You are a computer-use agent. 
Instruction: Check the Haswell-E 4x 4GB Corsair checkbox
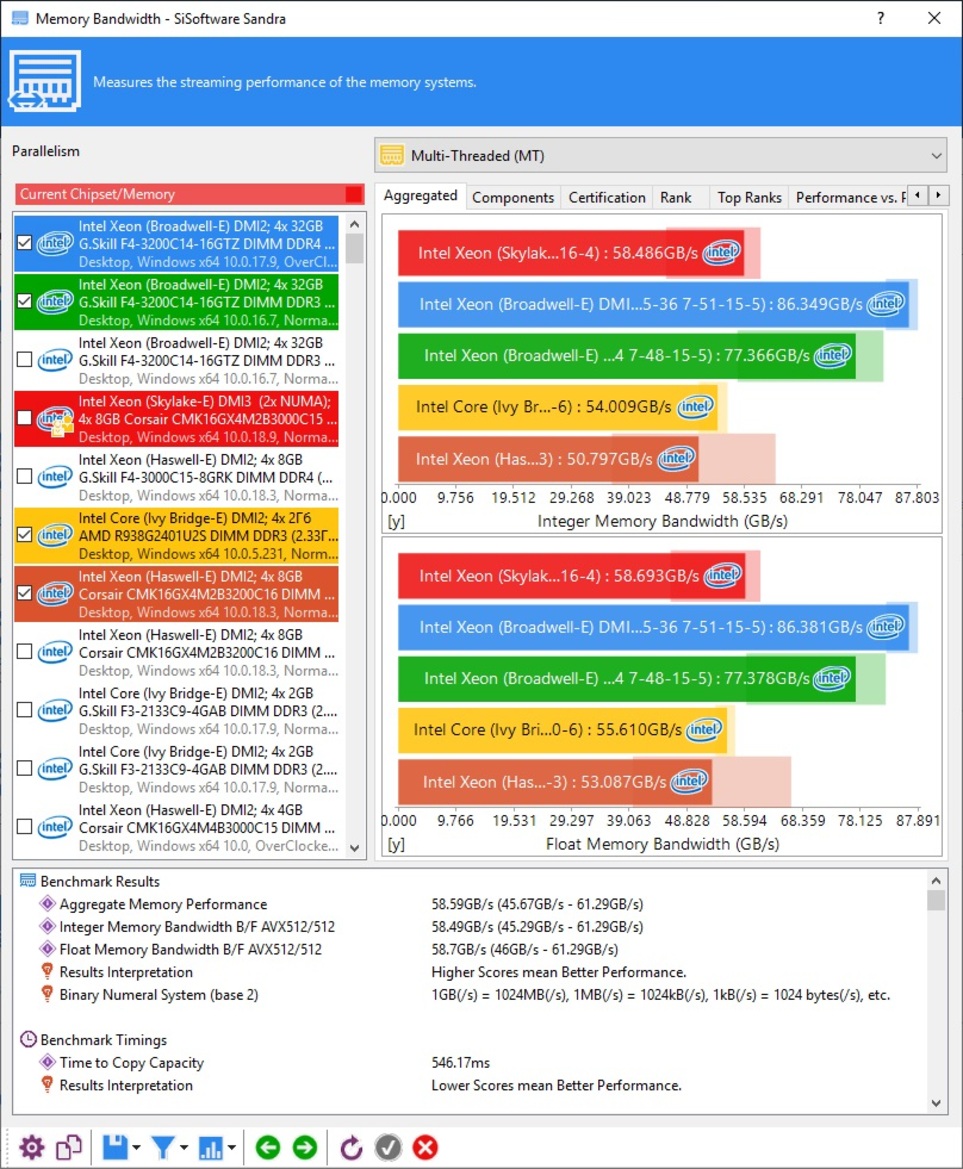coord(25,827)
